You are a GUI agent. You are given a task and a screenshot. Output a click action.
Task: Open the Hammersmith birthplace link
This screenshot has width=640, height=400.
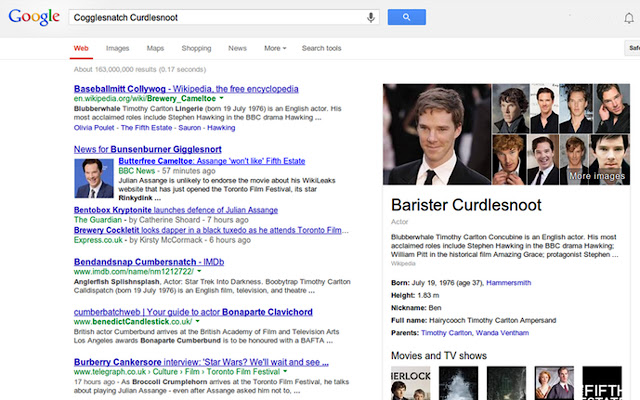[x=509, y=282]
